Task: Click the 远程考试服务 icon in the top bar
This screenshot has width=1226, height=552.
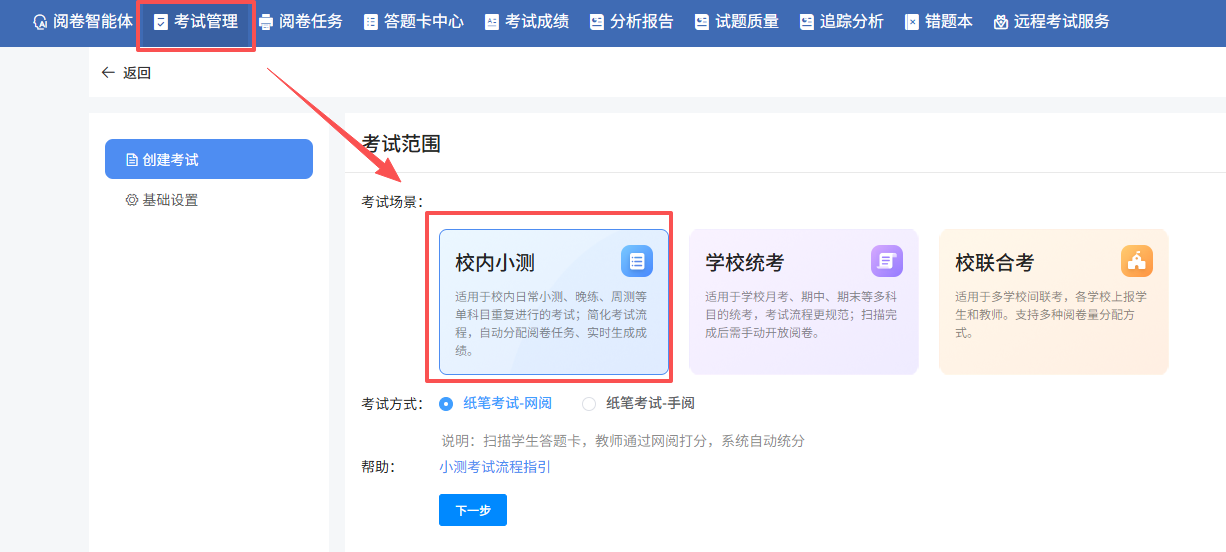Action: pos(1000,22)
